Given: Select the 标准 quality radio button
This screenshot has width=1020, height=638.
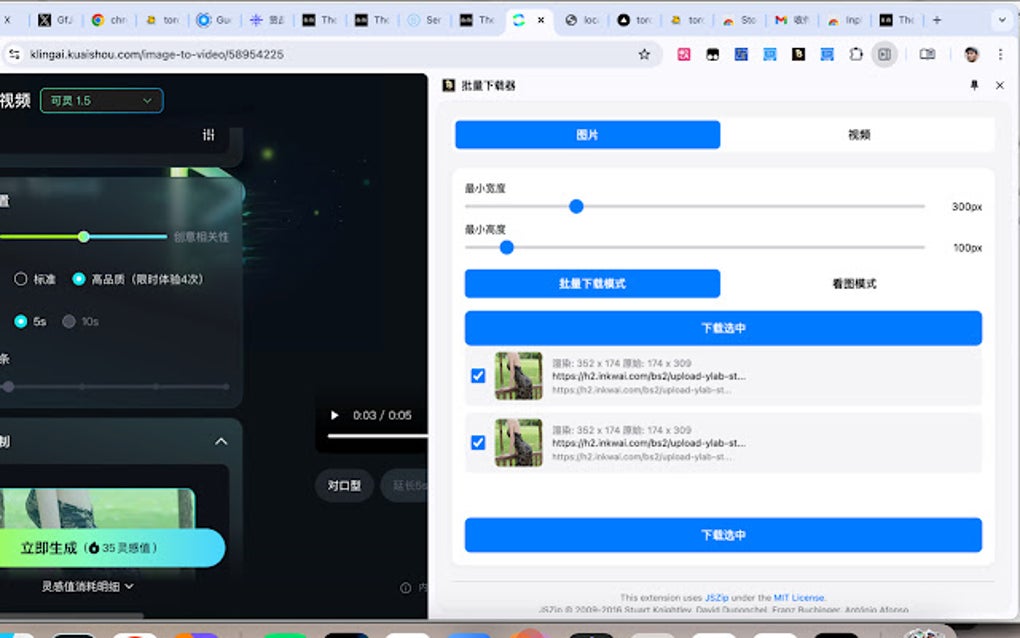Looking at the screenshot, I should pyautogui.click(x=19, y=279).
